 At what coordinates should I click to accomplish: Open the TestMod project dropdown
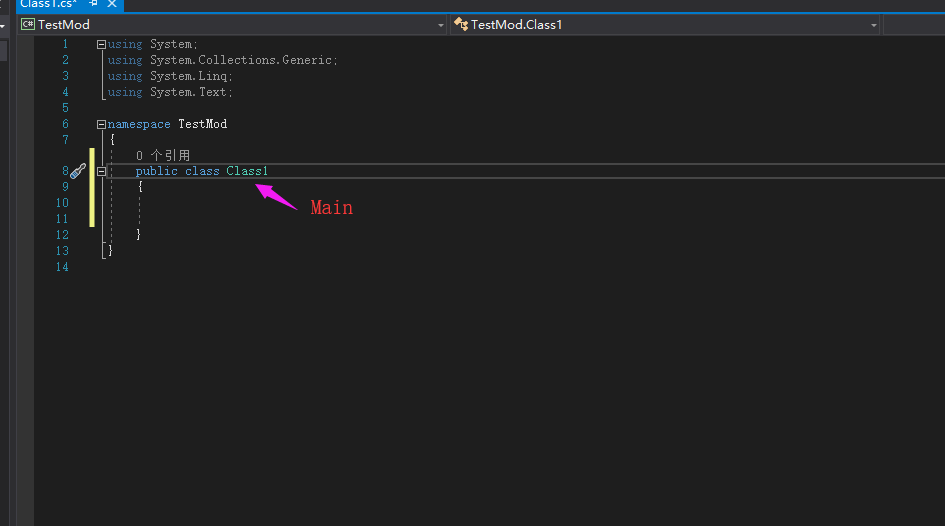pos(440,25)
